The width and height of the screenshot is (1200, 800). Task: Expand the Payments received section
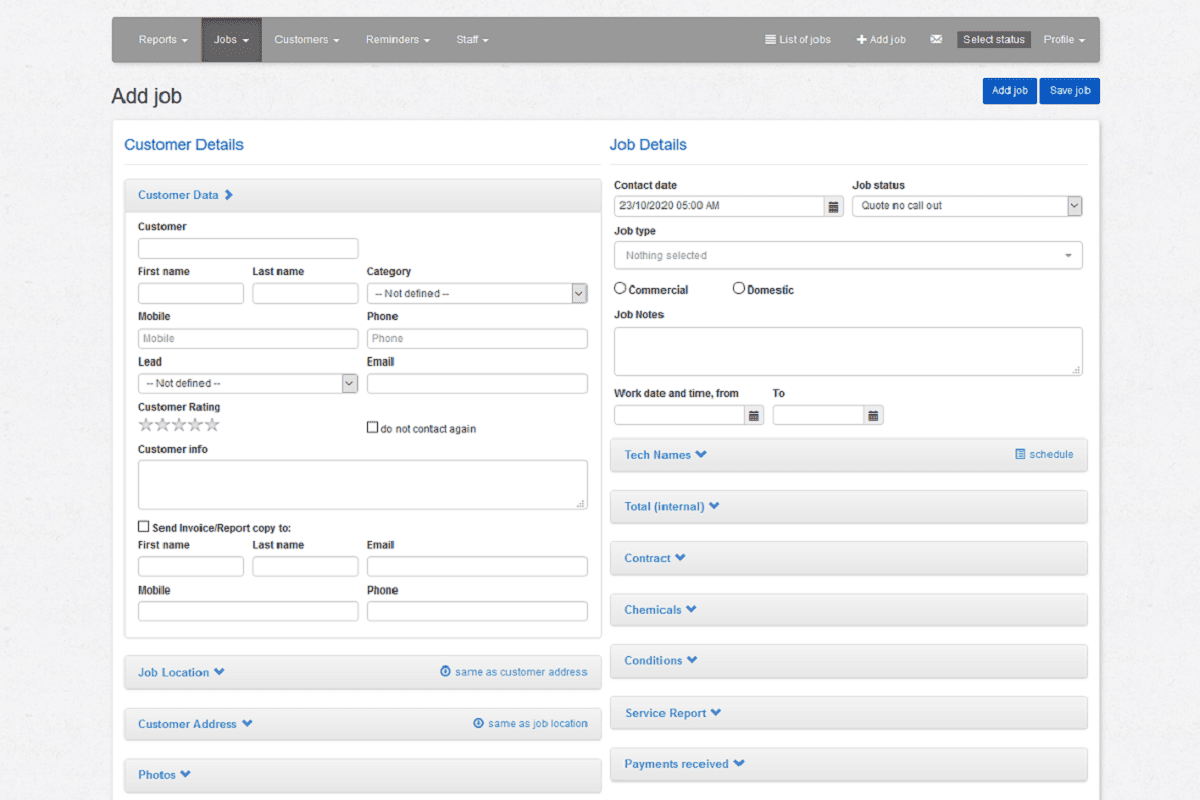pos(685,764)
